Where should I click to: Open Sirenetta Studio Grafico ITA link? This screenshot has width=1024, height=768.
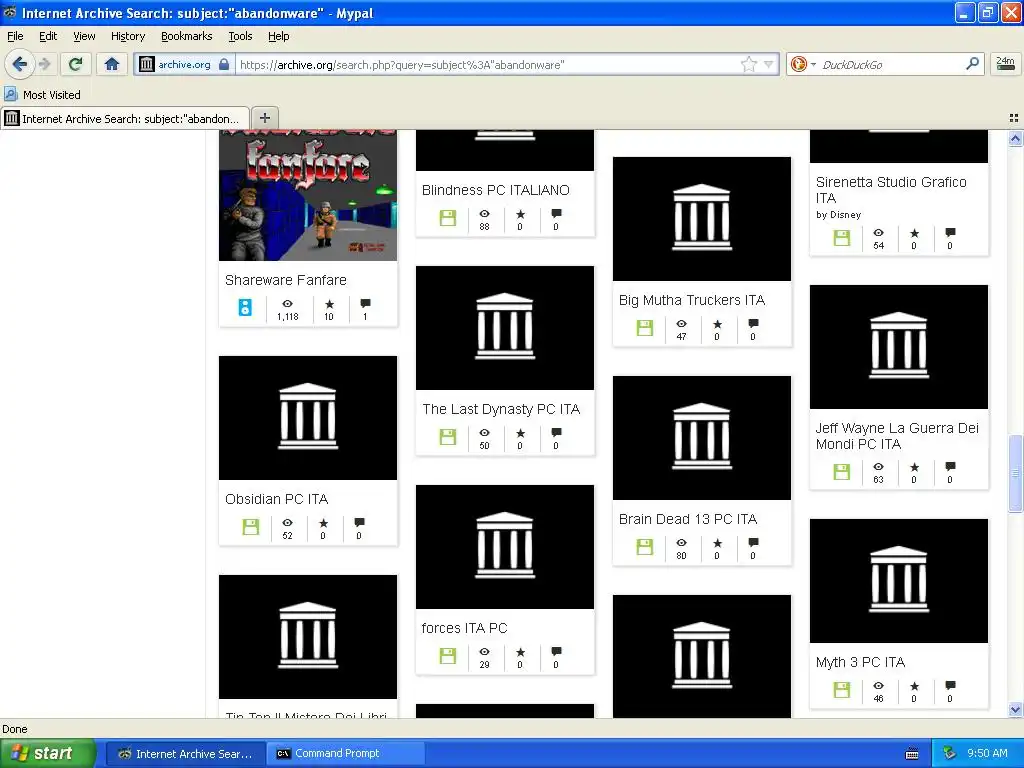click(x=891, y=189)
